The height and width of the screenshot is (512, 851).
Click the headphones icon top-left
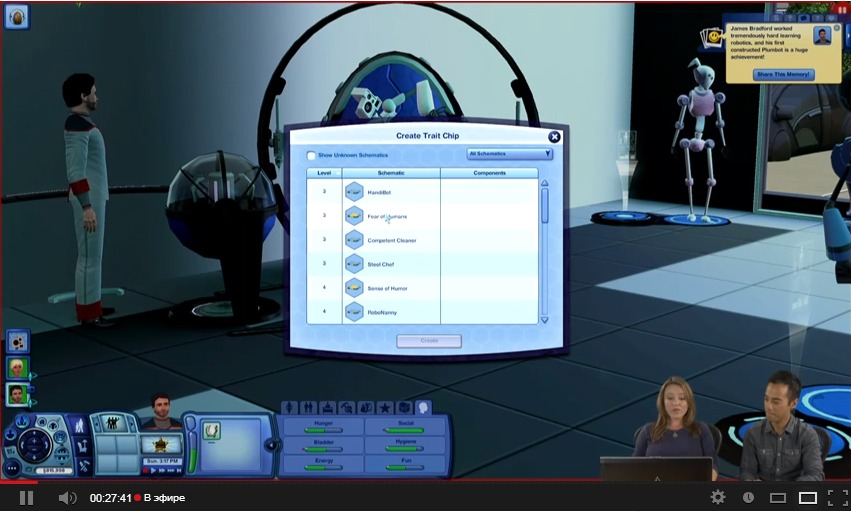click(x=17, y=17)
